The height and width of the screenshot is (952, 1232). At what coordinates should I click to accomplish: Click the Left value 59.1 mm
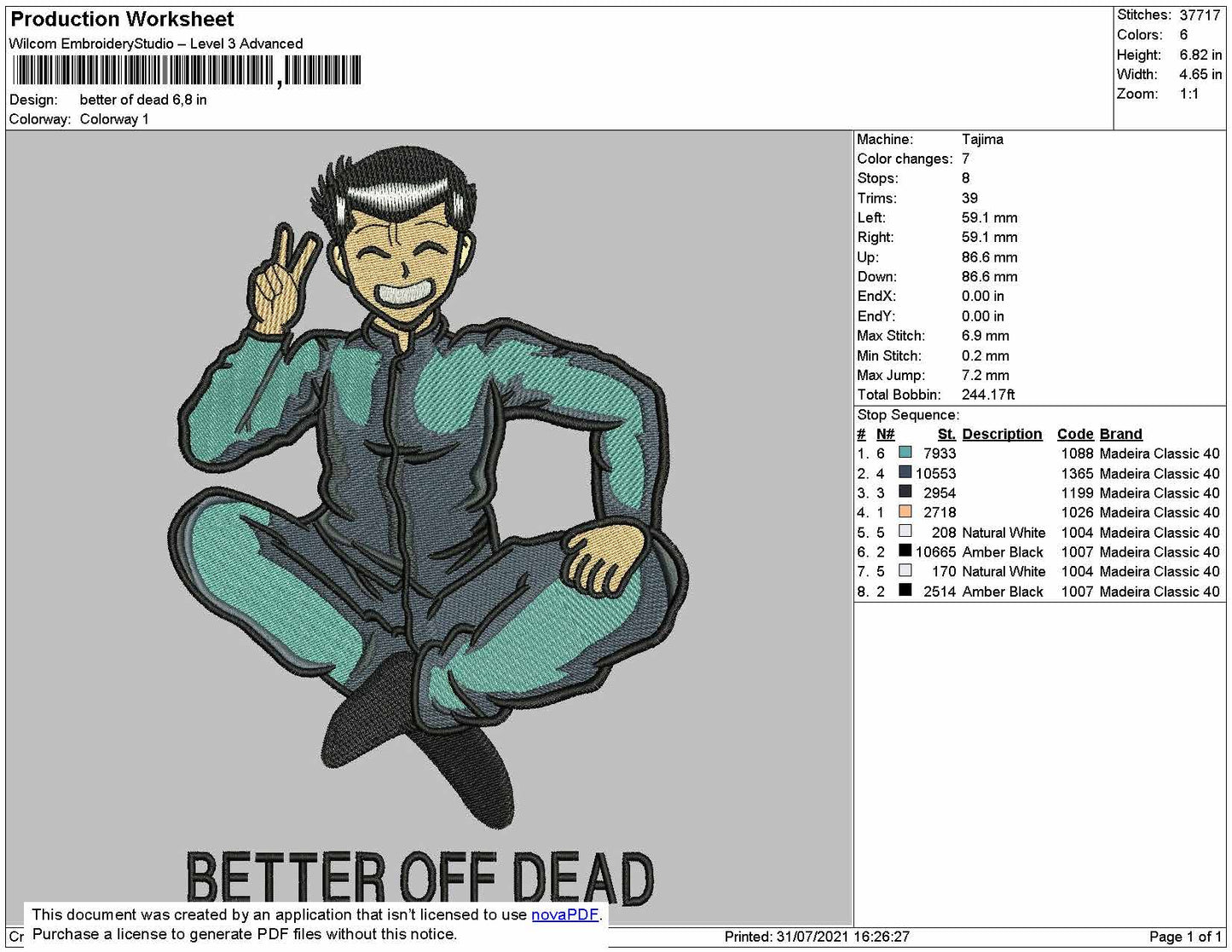coord(989,217)
